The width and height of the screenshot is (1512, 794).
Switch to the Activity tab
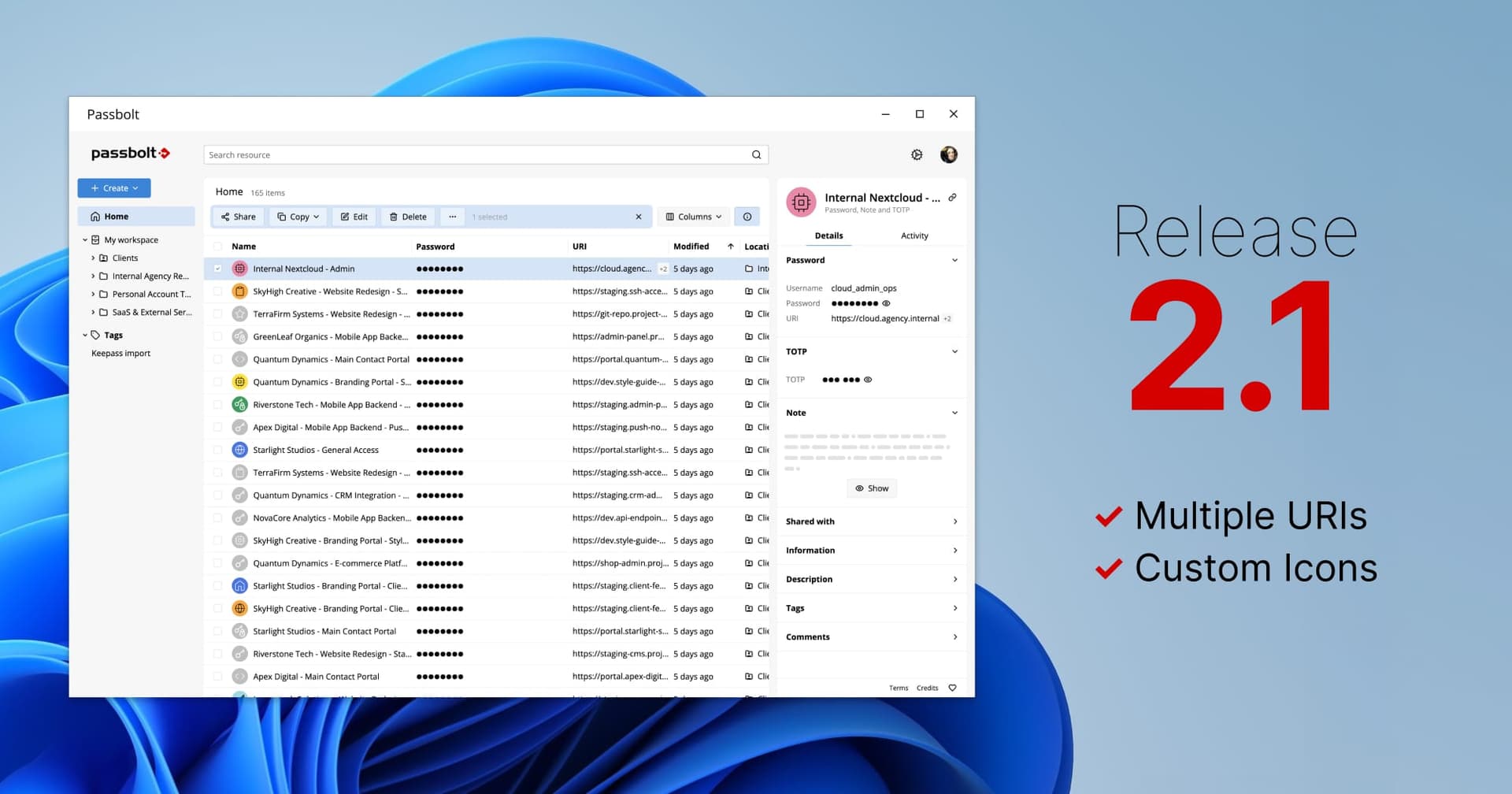click(x=914, y=235)
